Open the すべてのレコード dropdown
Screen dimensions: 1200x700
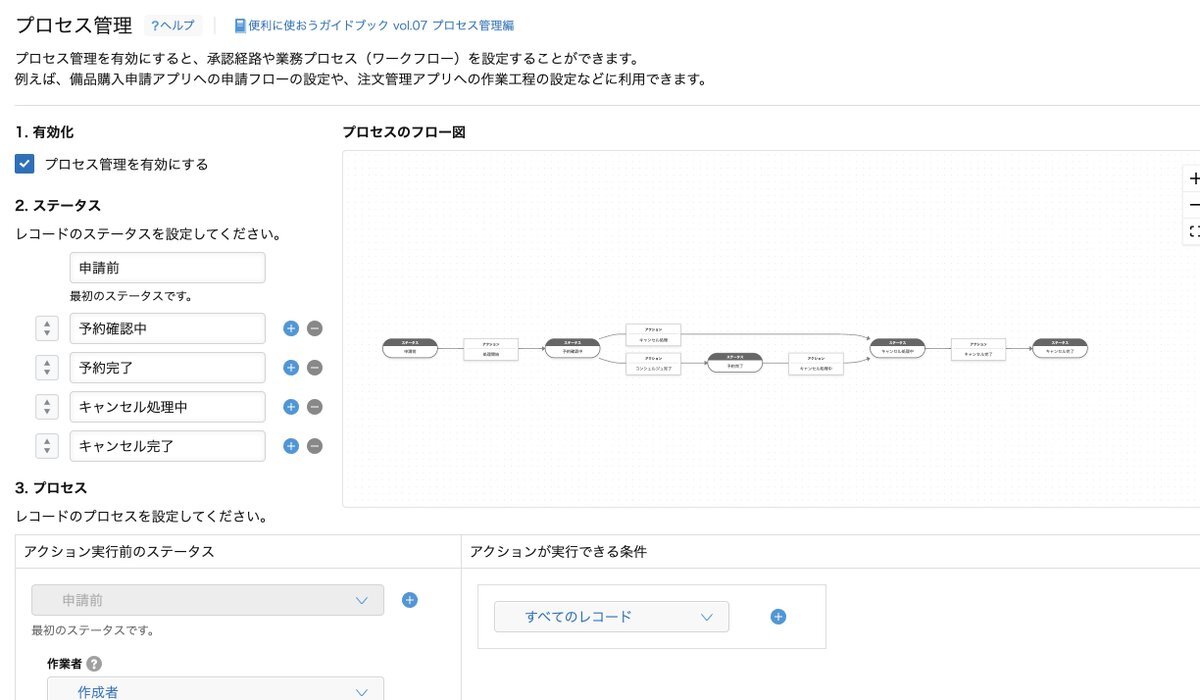pyautogui.click(x=611, y=617)
